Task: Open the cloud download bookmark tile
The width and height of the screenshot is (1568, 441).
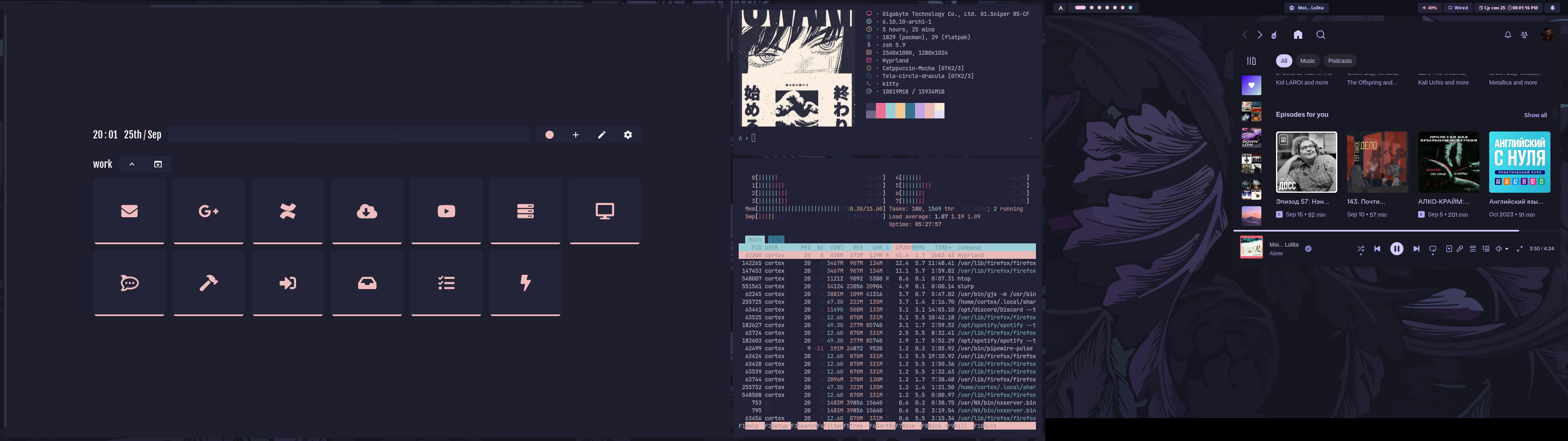Action: click(367, 212)
